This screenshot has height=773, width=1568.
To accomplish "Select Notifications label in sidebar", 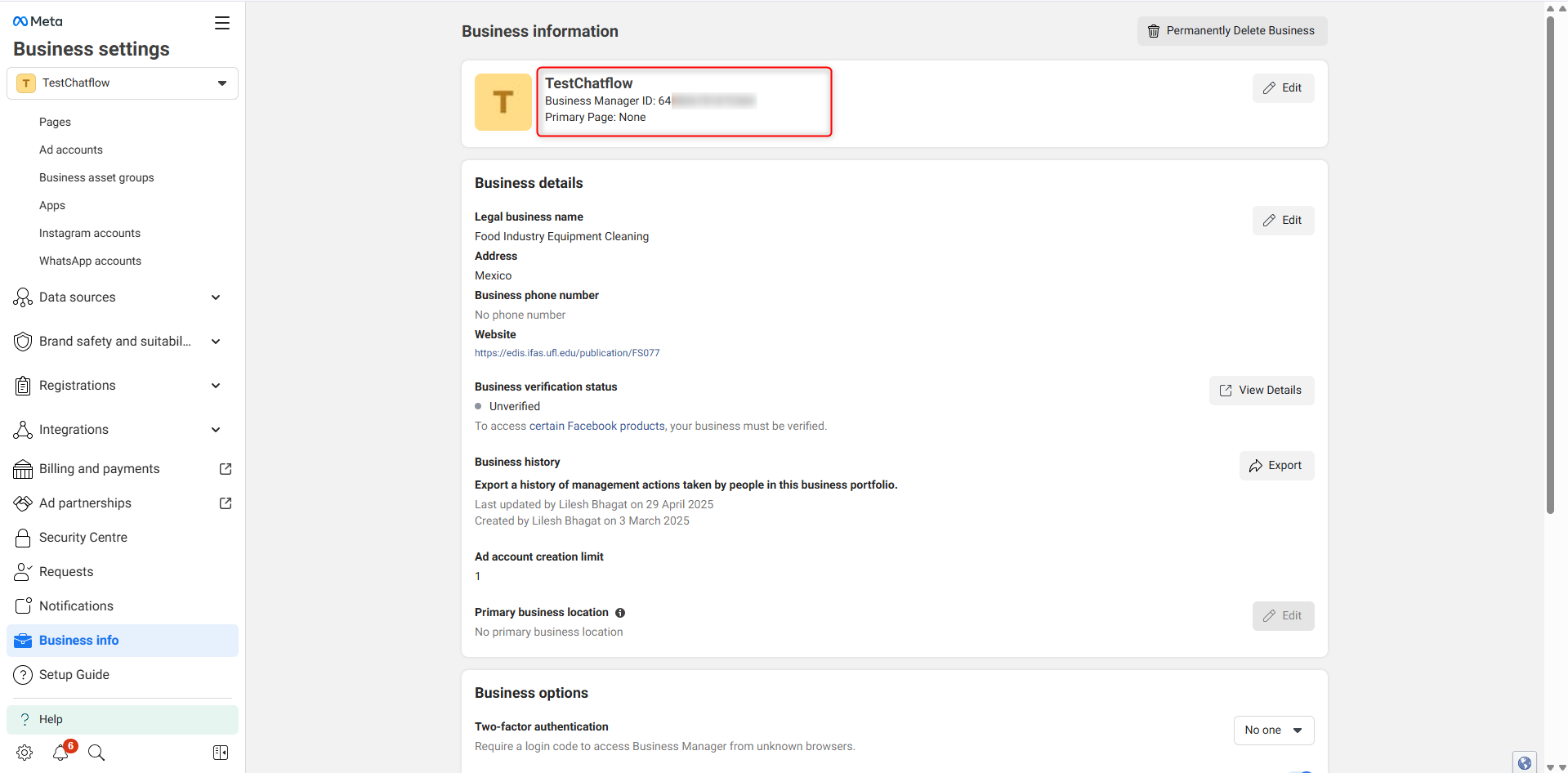I will point(76,606).
